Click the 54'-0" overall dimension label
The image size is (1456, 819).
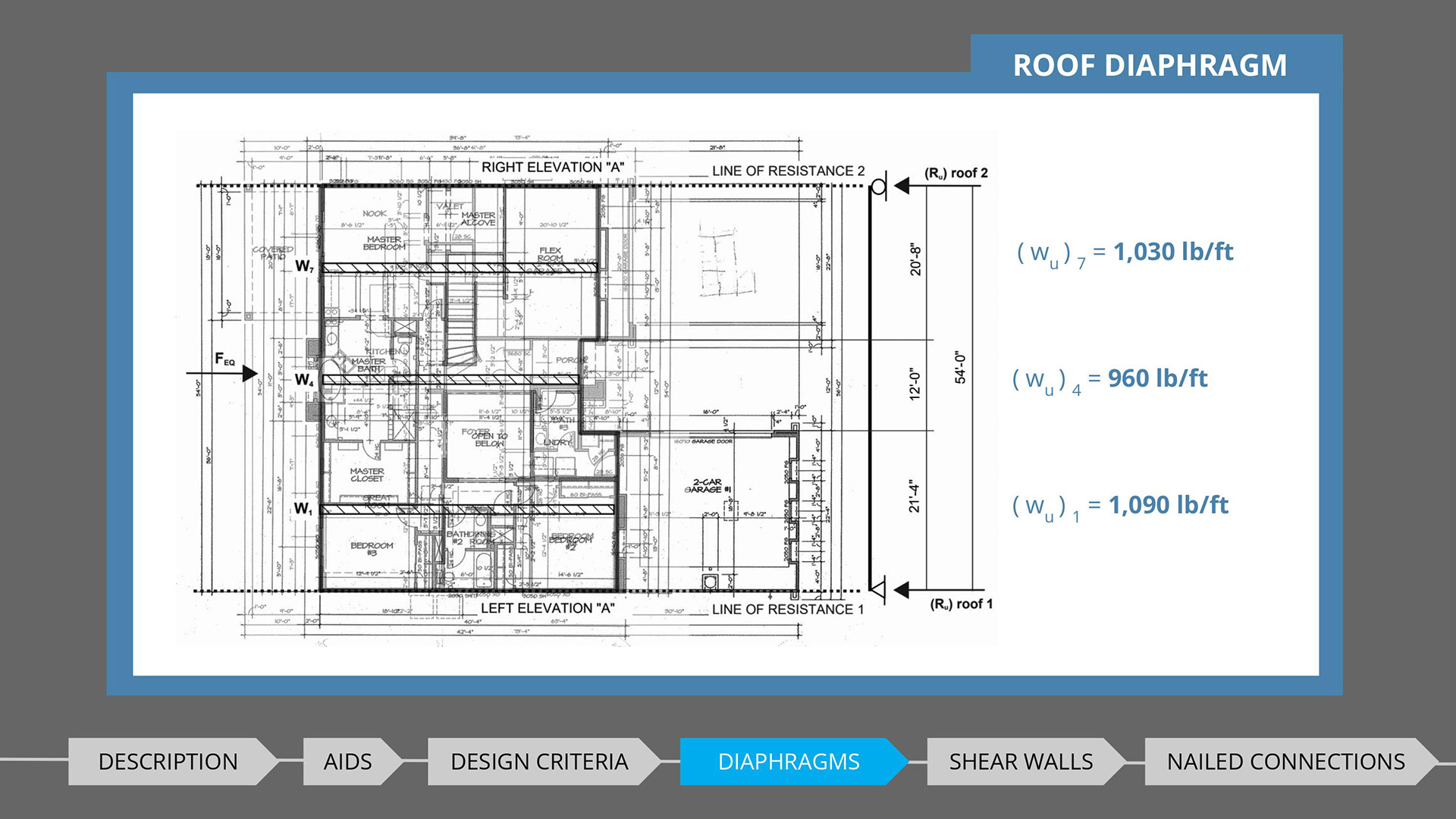tap(960, 367)
